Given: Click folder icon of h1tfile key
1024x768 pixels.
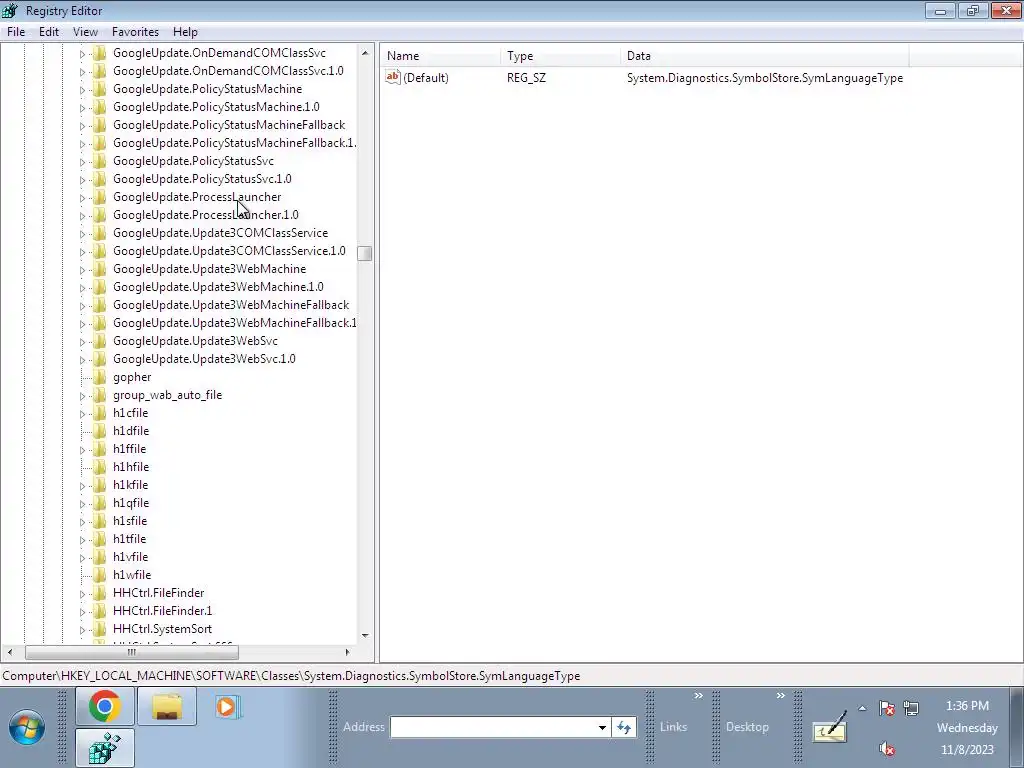Looking at the screenshot, I should [x=99, y=539].
